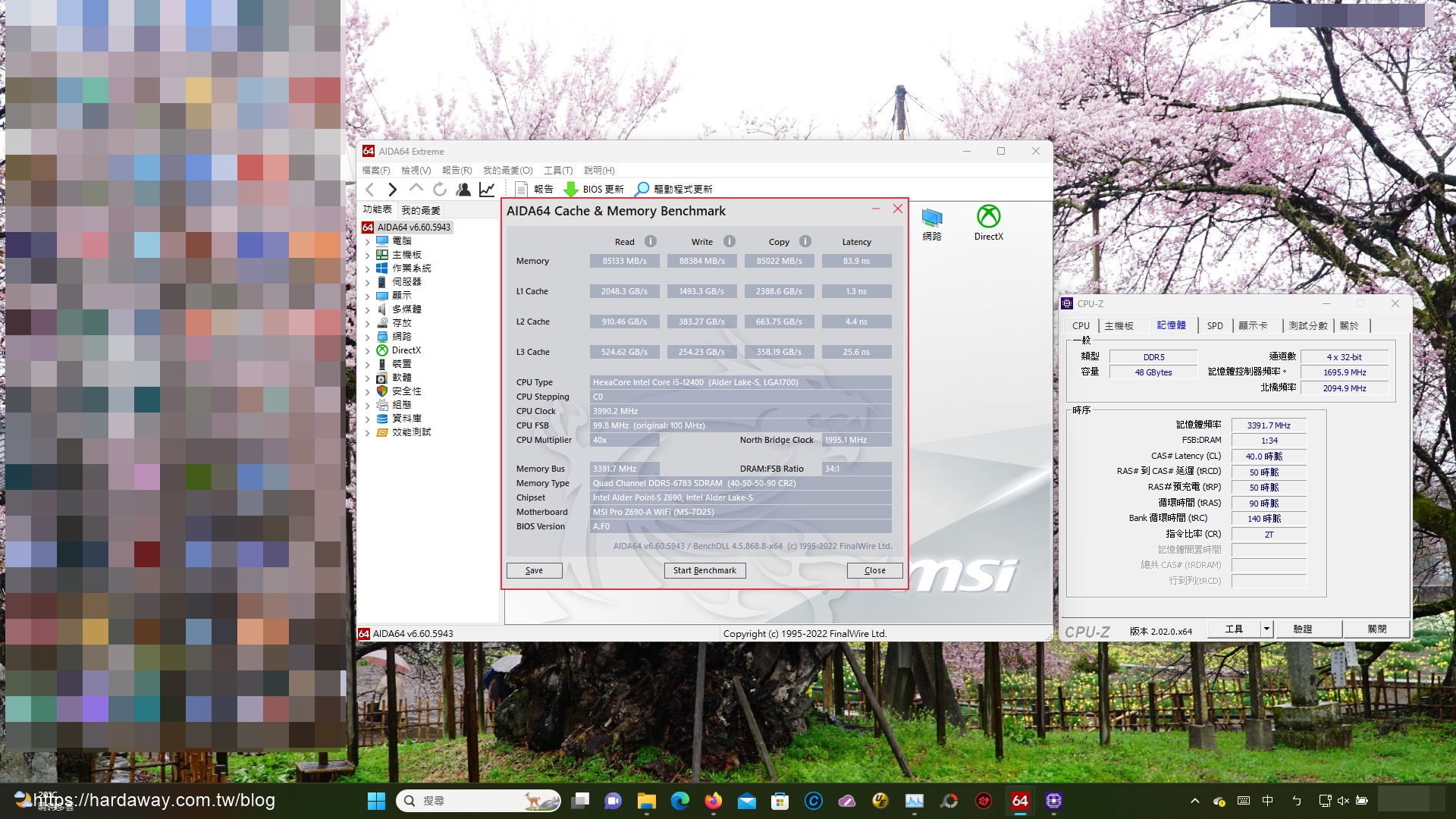Screen dimensions: 1456x819
Task: Click the Copy info icon in benchmark
Action: [x=805, y=241]
